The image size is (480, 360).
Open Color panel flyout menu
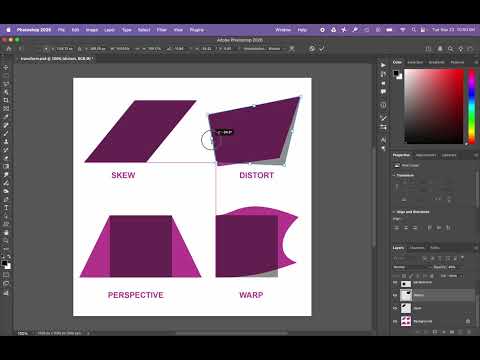click(475, 62)
